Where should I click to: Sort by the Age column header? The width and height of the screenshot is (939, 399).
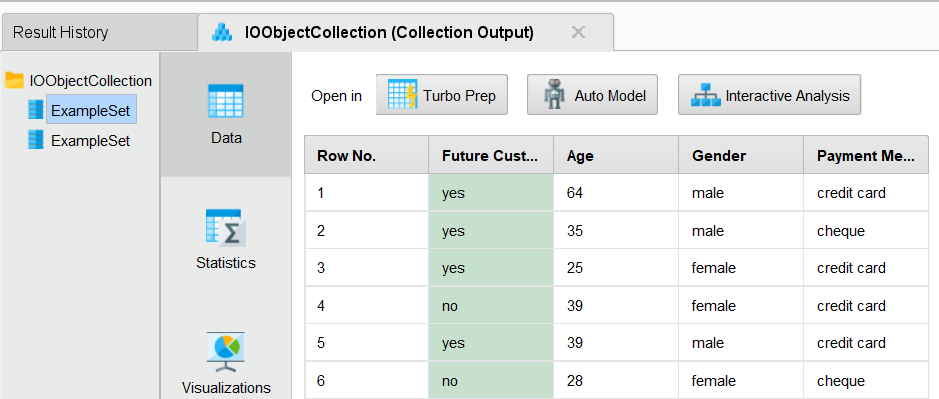(x=616, y=155)
